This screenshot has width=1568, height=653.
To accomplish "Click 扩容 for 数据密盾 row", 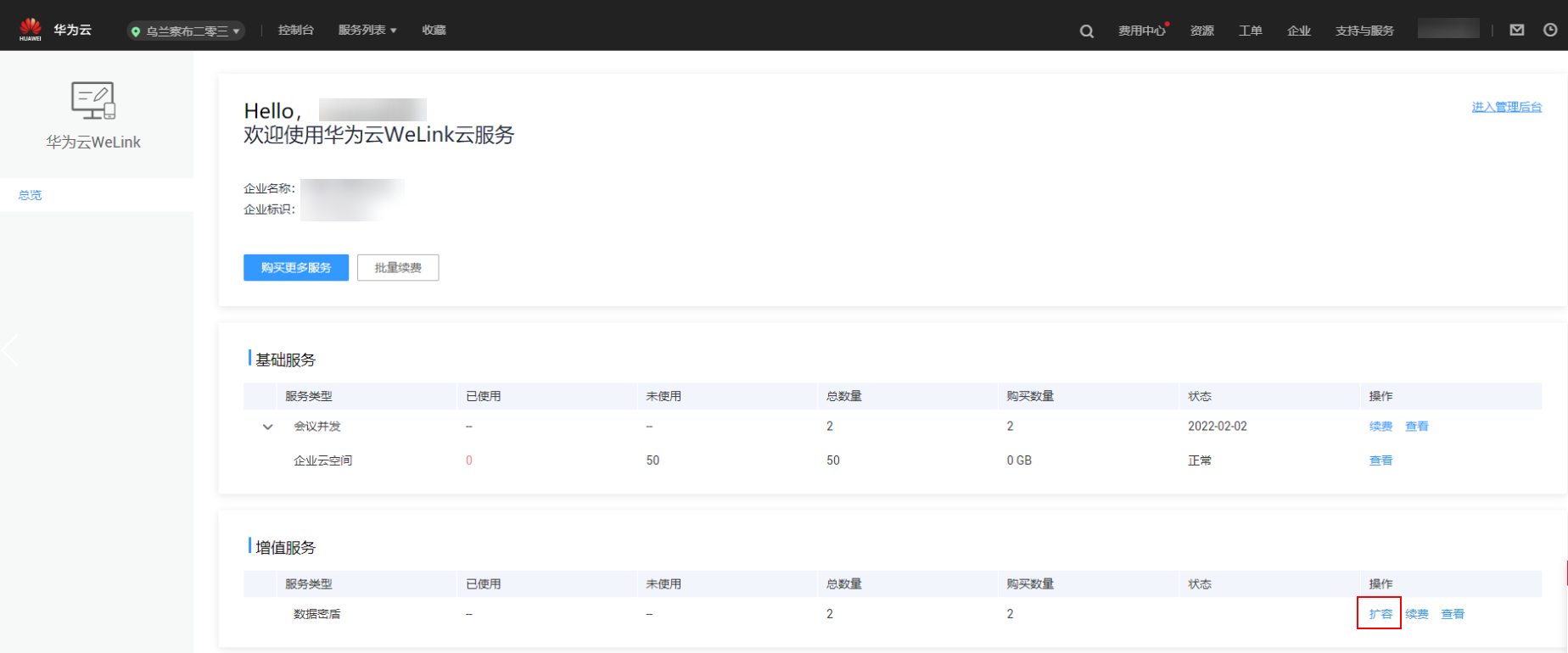I will tap(1380, 614).
